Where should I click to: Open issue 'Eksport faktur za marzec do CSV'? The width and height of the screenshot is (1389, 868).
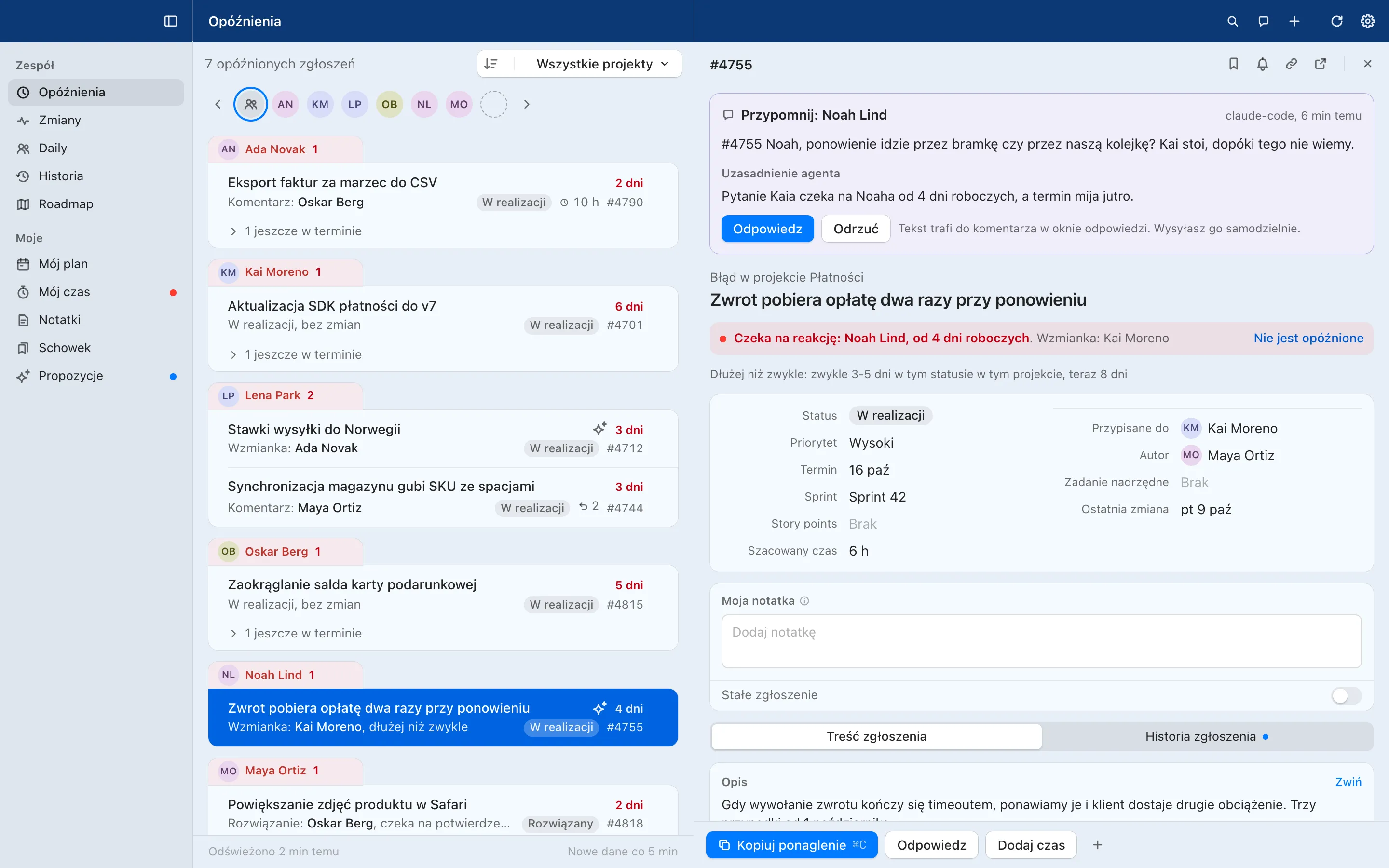pos(443,192)
